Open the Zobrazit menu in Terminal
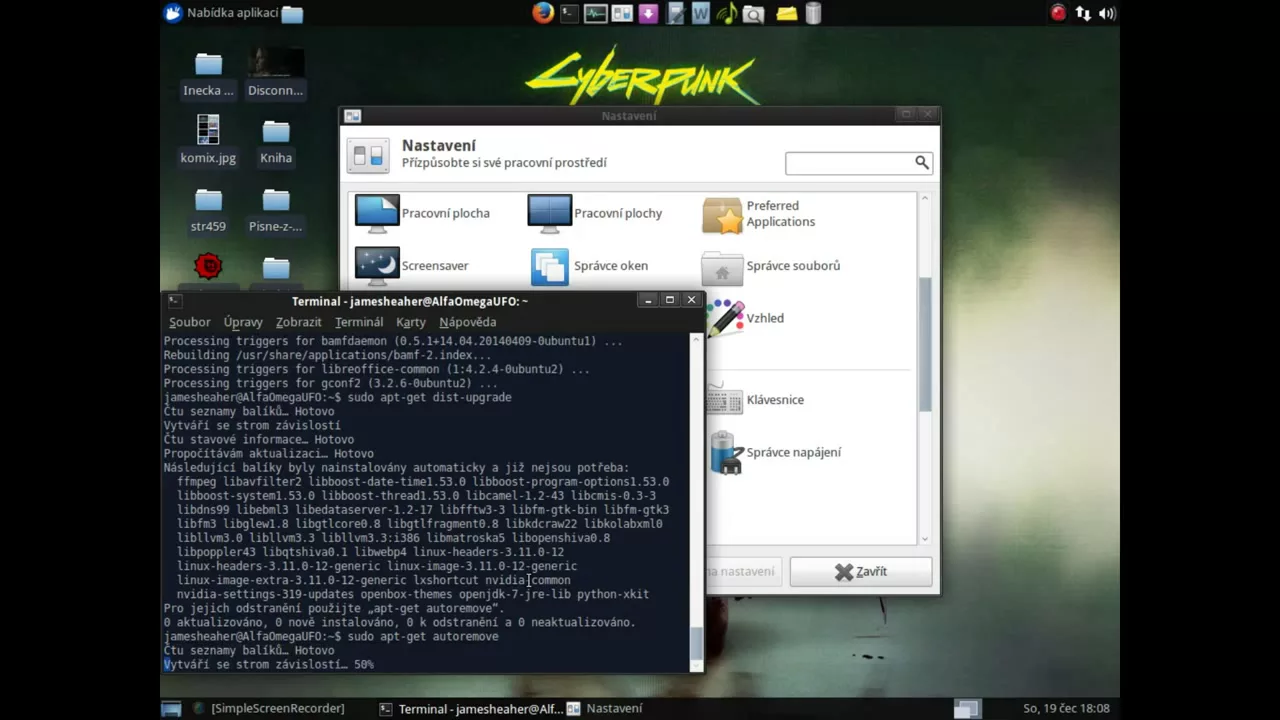 298,322
